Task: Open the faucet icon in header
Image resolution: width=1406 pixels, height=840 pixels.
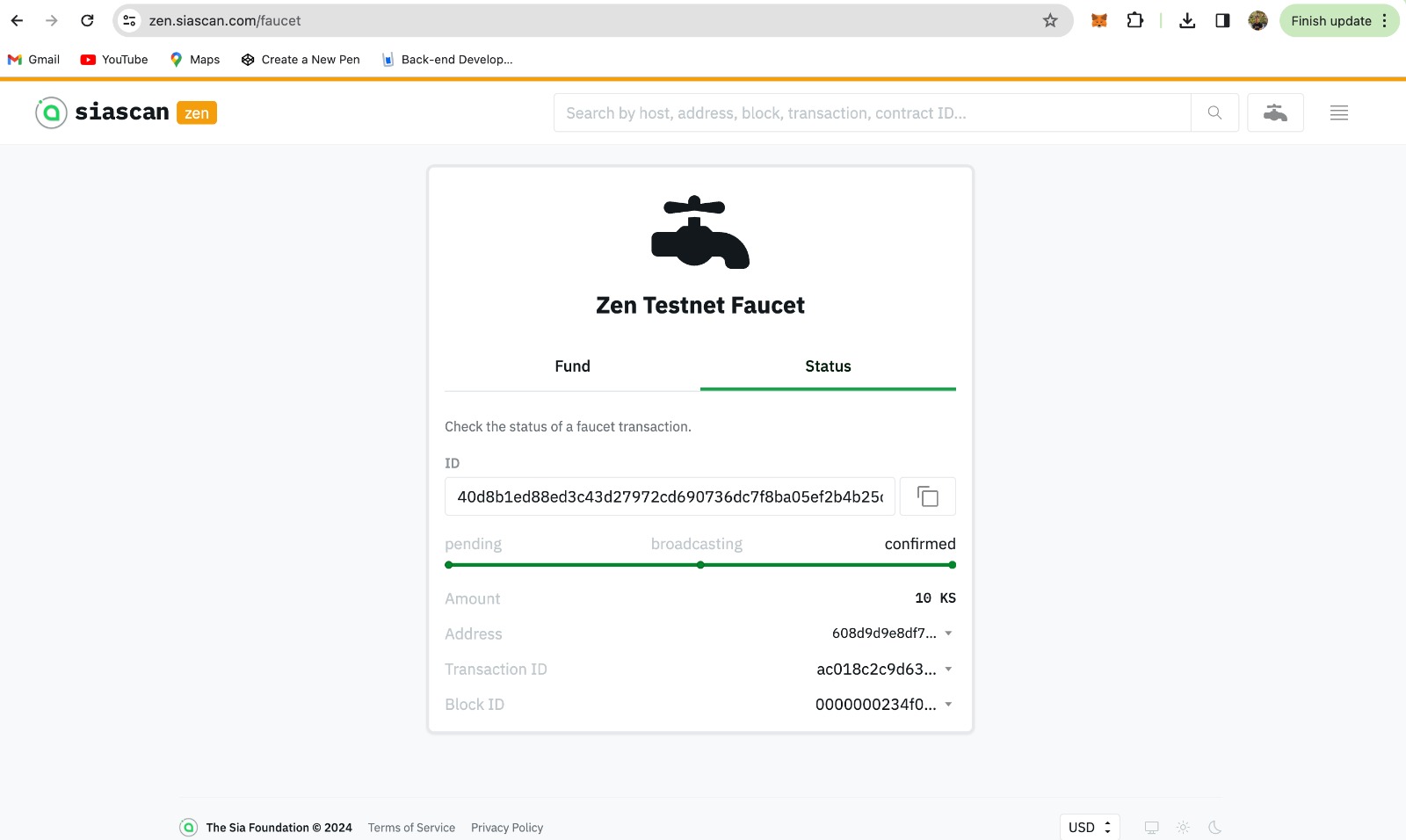Action: click(1275, 112)
